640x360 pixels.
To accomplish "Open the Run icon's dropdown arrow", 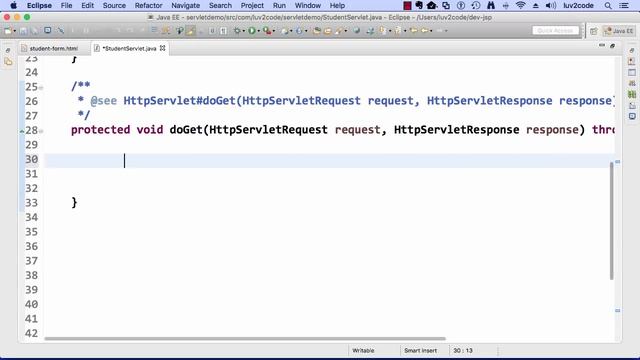I will point(259,31).
